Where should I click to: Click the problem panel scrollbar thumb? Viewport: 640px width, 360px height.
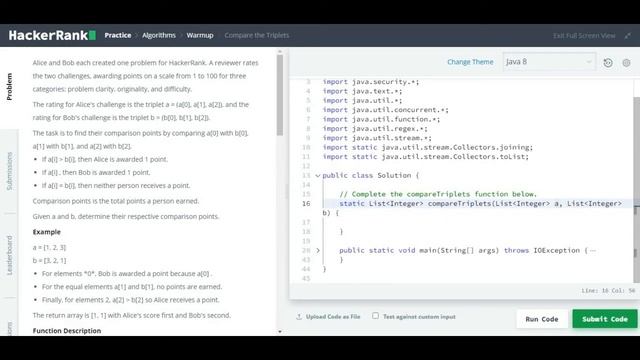(x=280, y=95)
